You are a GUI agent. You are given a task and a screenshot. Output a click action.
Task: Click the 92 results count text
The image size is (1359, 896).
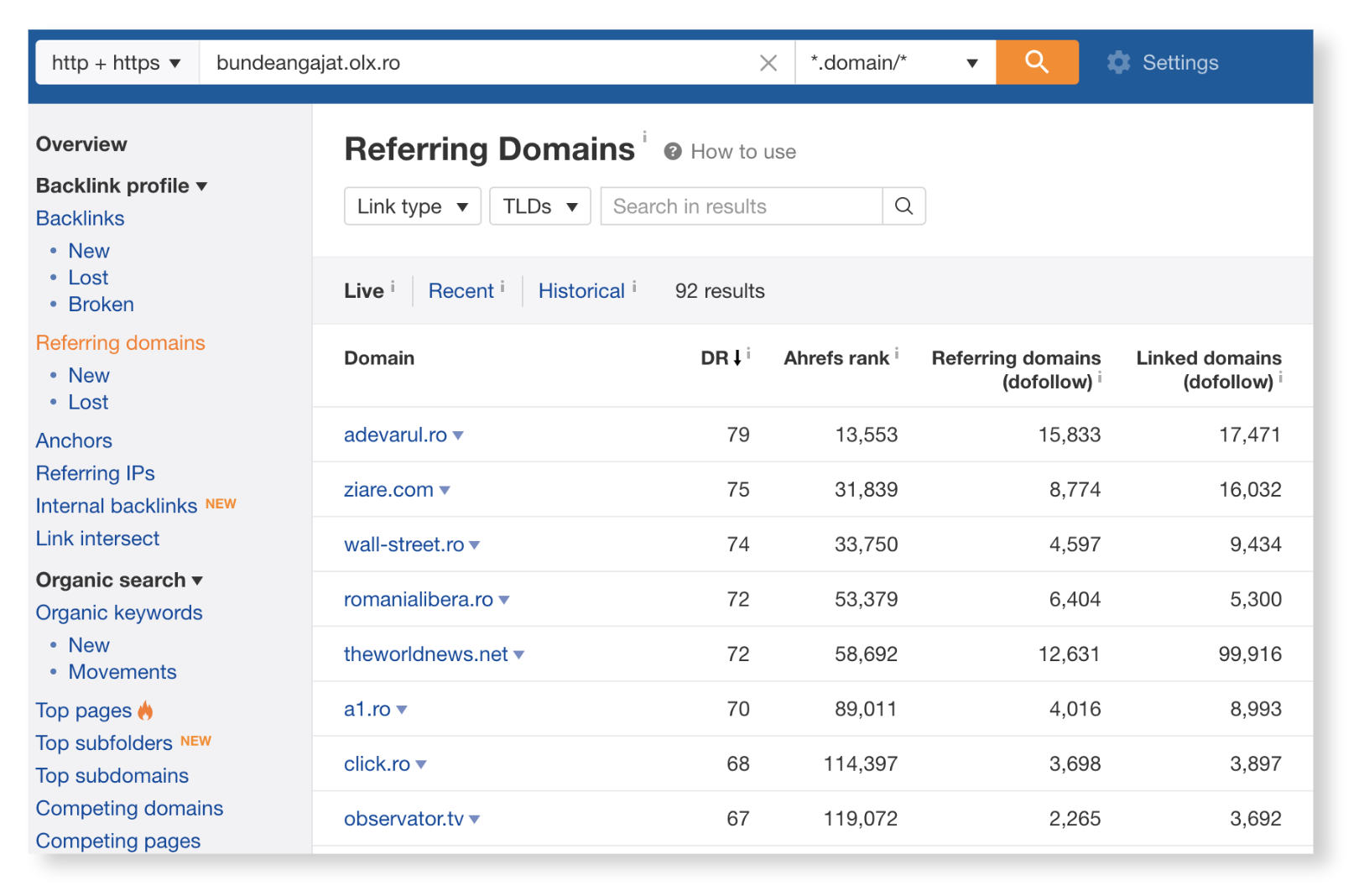pyautogui.click(x=720, y=291)
